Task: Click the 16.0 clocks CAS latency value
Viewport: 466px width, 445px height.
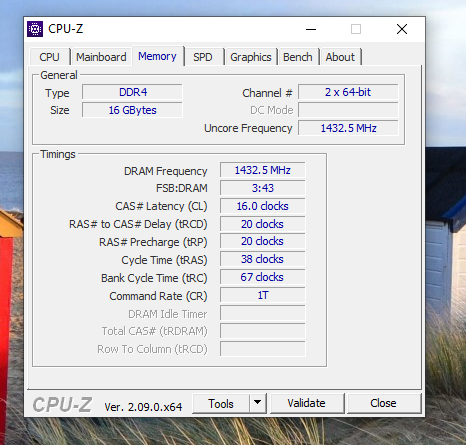Action: tap(263, 206)
